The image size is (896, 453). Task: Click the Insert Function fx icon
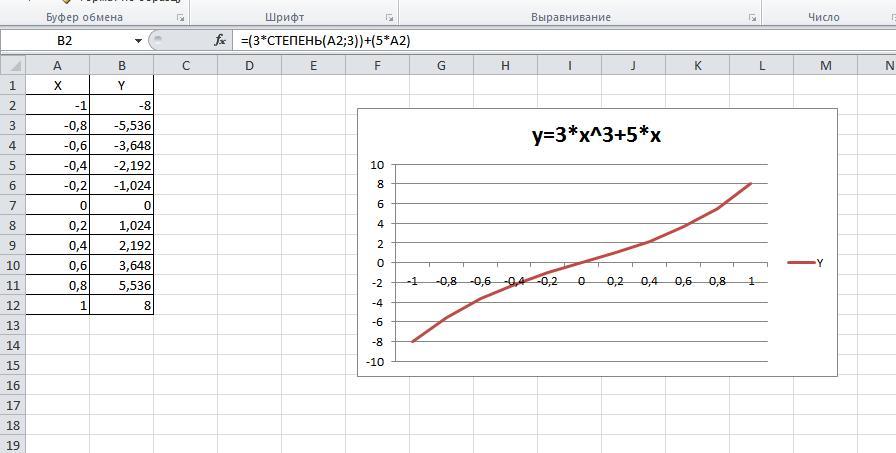220,41
